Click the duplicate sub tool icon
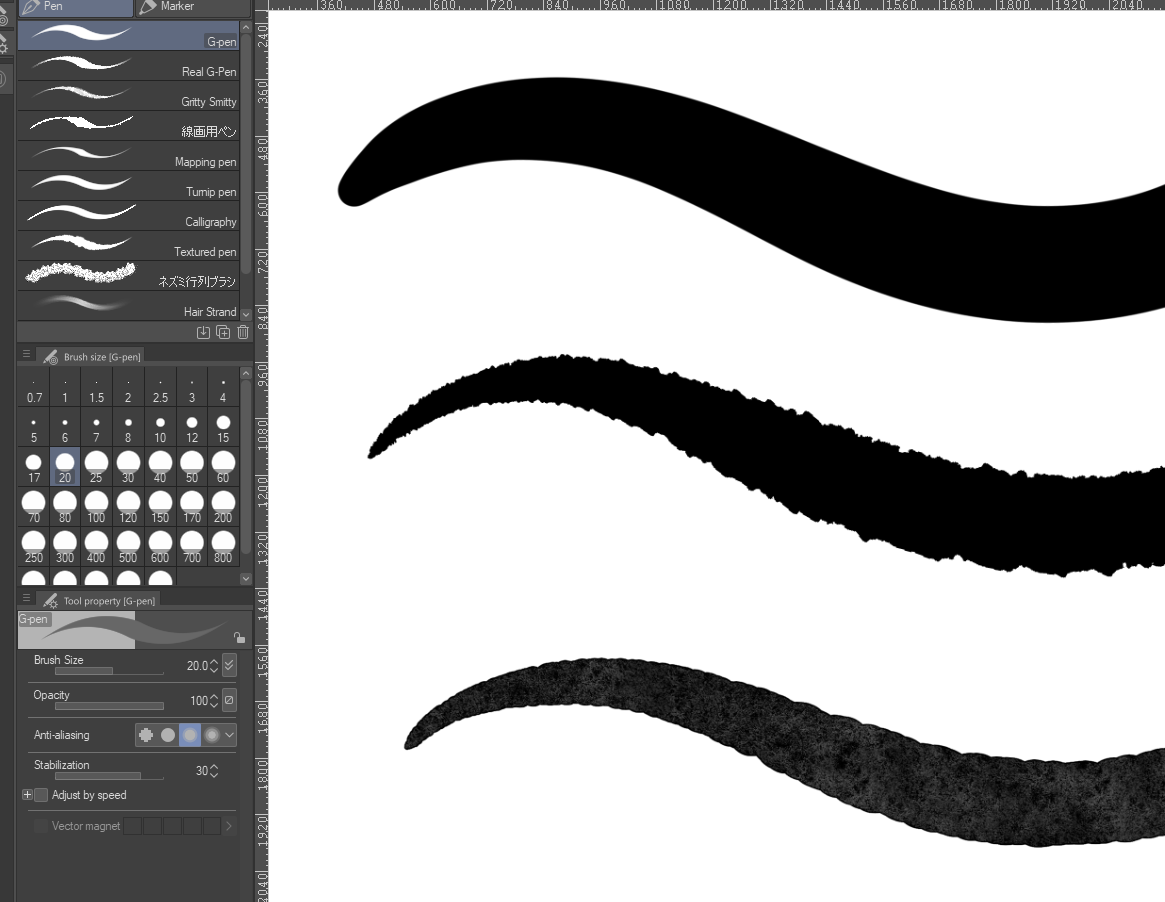1165x902 pixels. coord(223,332)
